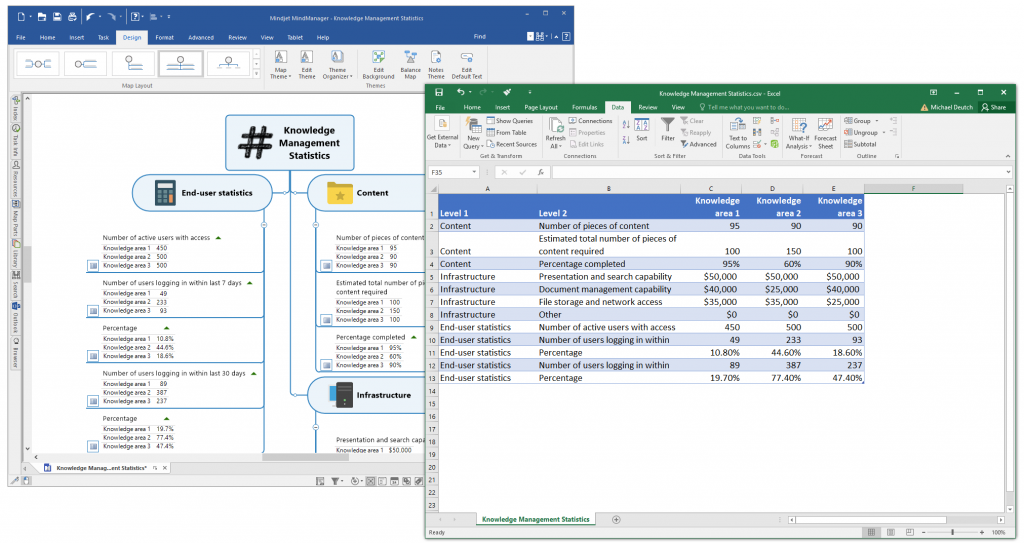Screen dimensions: 1024x543
Task: Click the Open folder icon in MindManager toolbar
Action: (42, 17)
